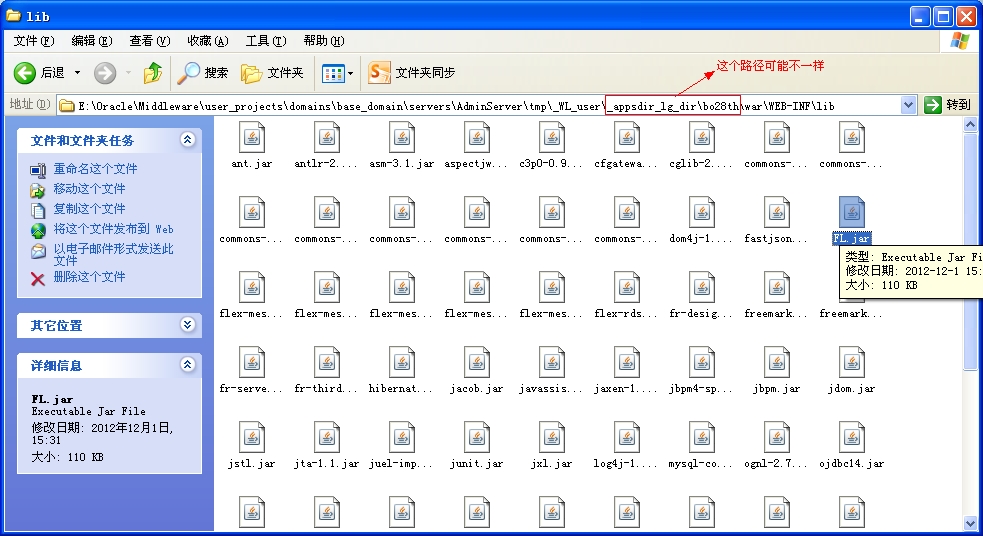Select the cfgatewa... jar file icon
This screenshot has width=983, height=536.
point(626,137)
